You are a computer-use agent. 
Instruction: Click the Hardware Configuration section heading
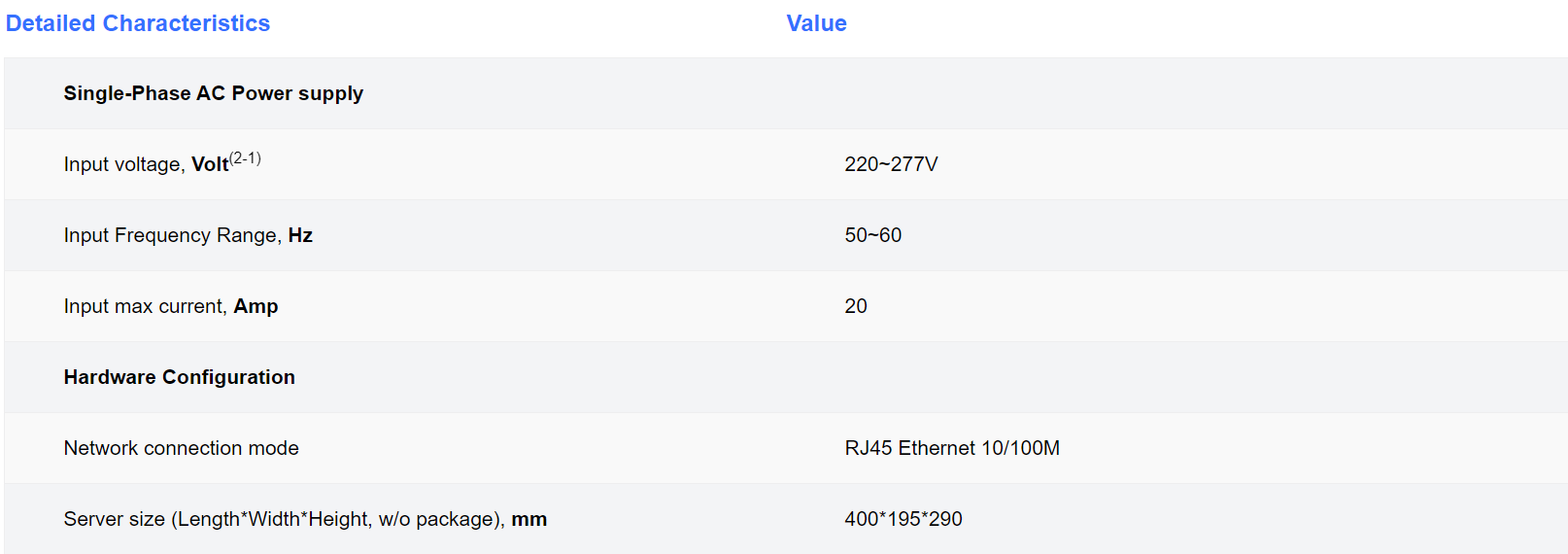click(x=180, y=377)
